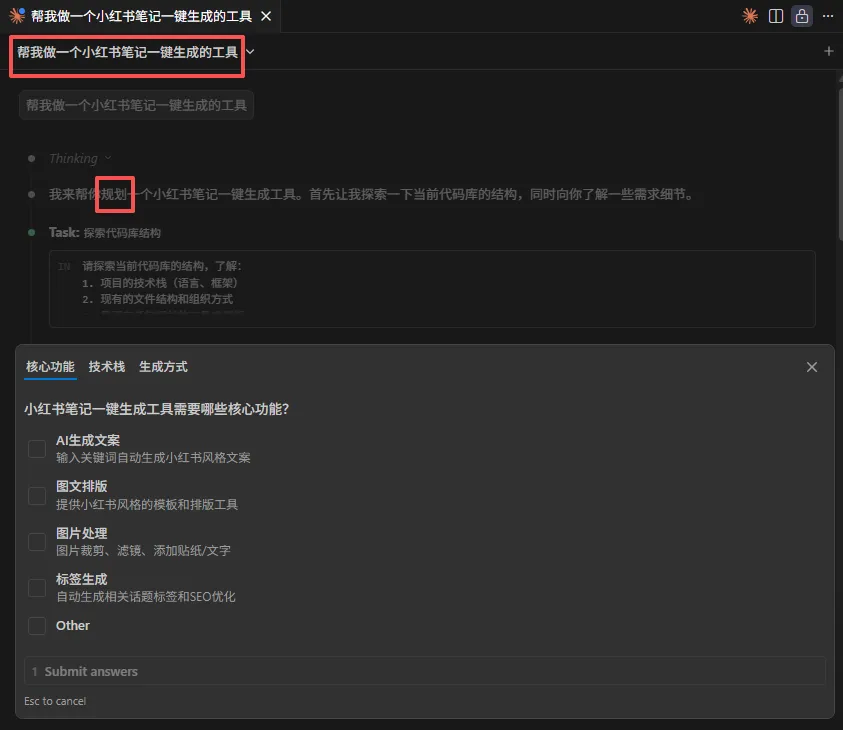Screen dimensions: 843x730
Task: Click the description 提供小红书风格的模板和排版工具
Action: point(147,505)
